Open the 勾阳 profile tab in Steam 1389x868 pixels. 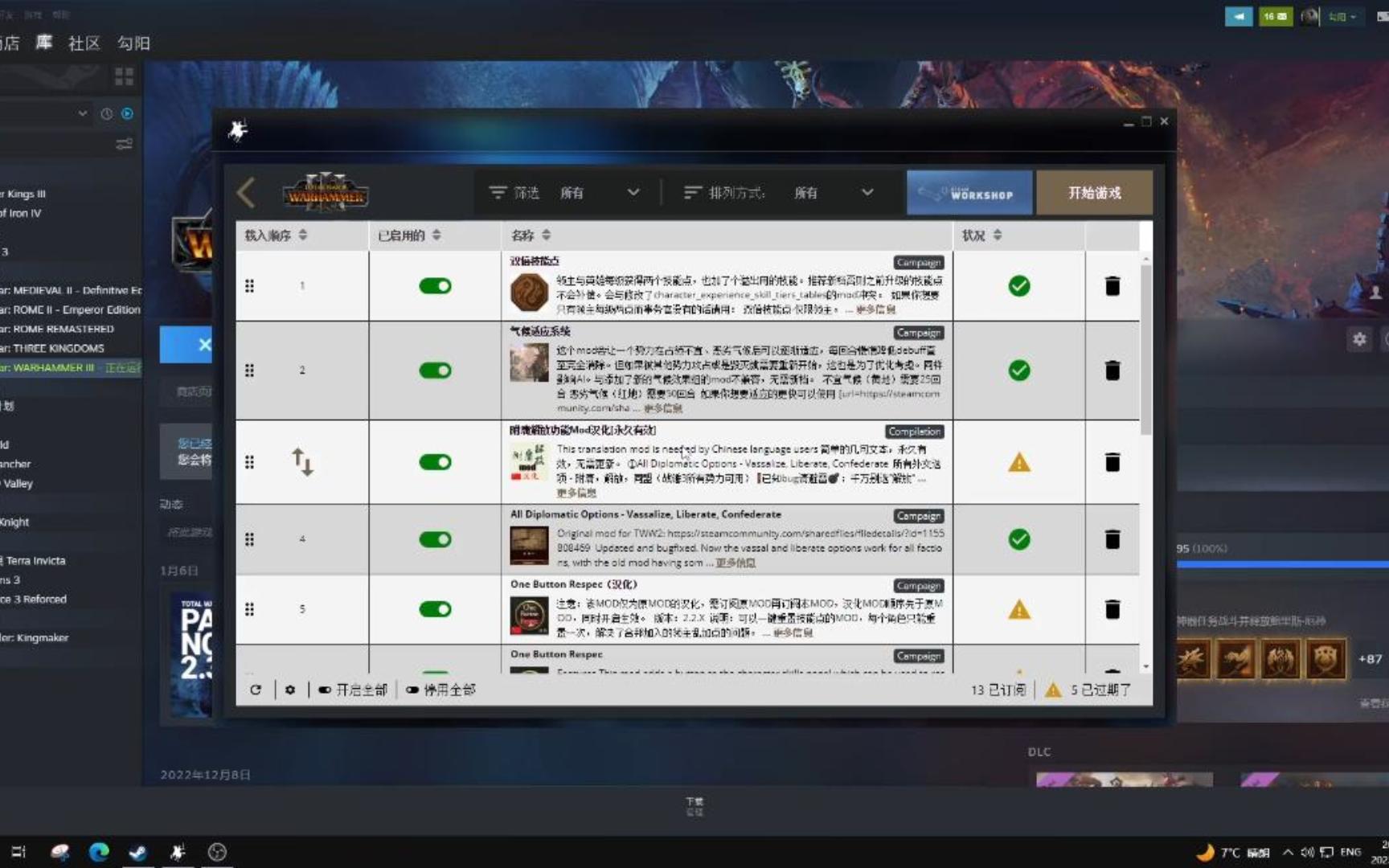point(133,43)
